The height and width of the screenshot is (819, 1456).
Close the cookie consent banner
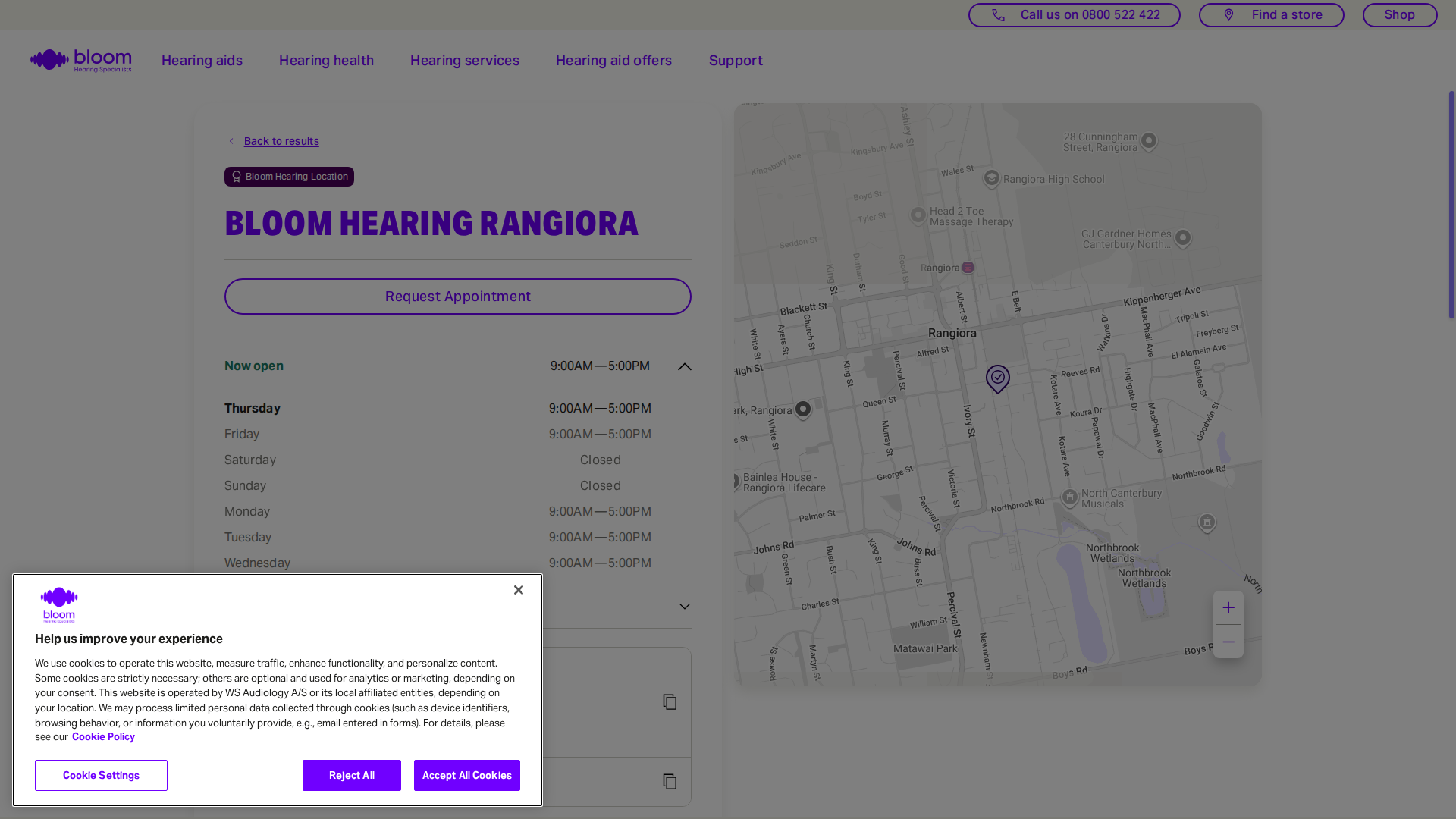519,590
